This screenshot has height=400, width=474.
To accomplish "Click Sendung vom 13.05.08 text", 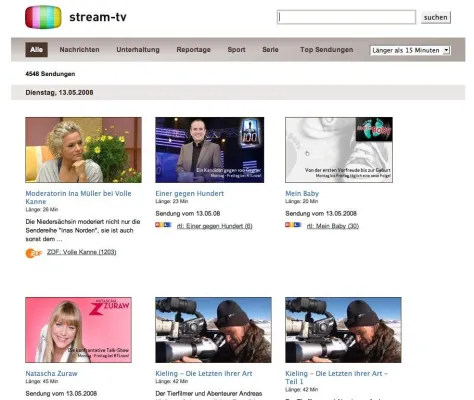I will pyautogui.click(x=188, y=213).
